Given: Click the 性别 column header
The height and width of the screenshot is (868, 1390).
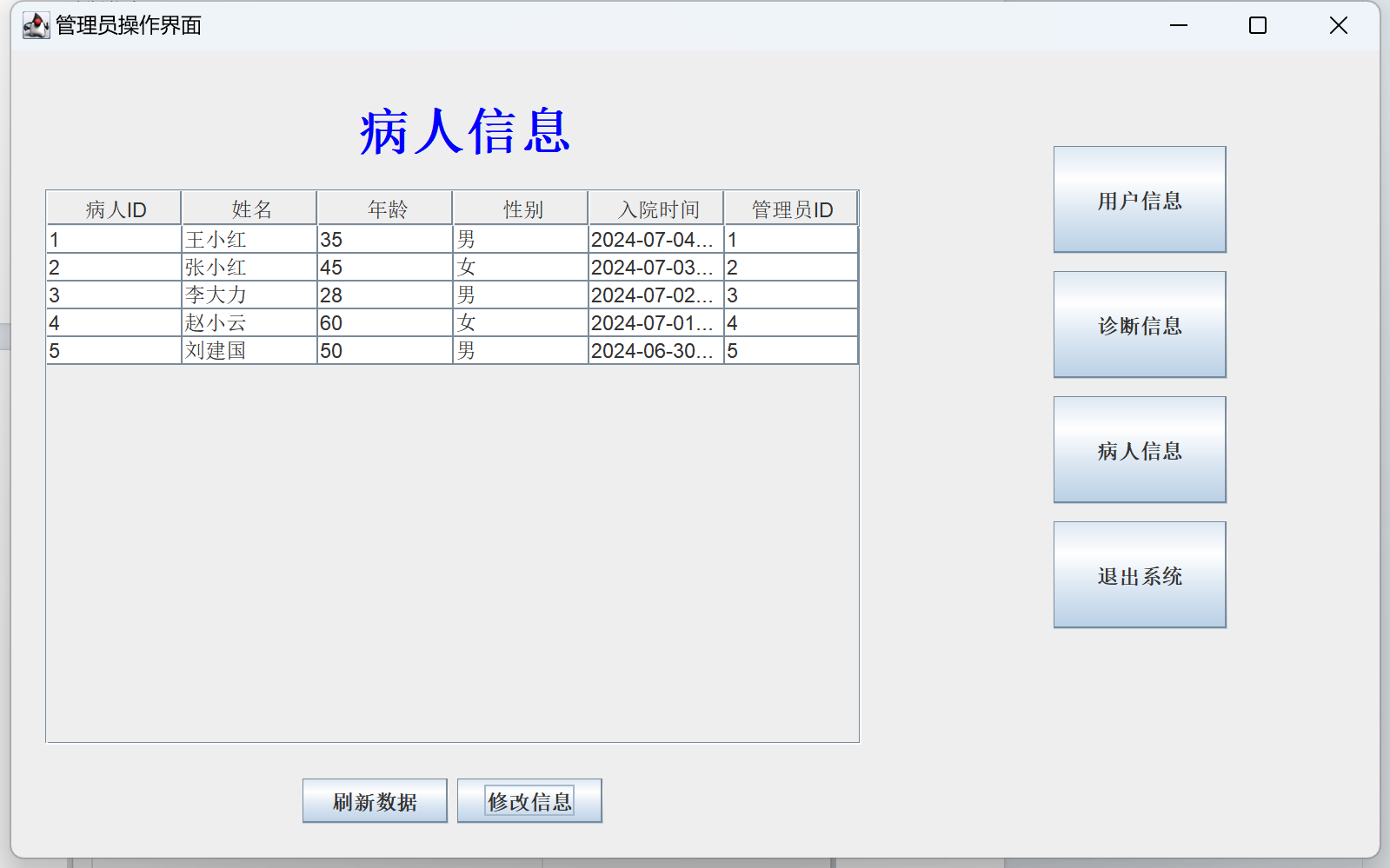Looking at the screenshot, I should [521, 209].
